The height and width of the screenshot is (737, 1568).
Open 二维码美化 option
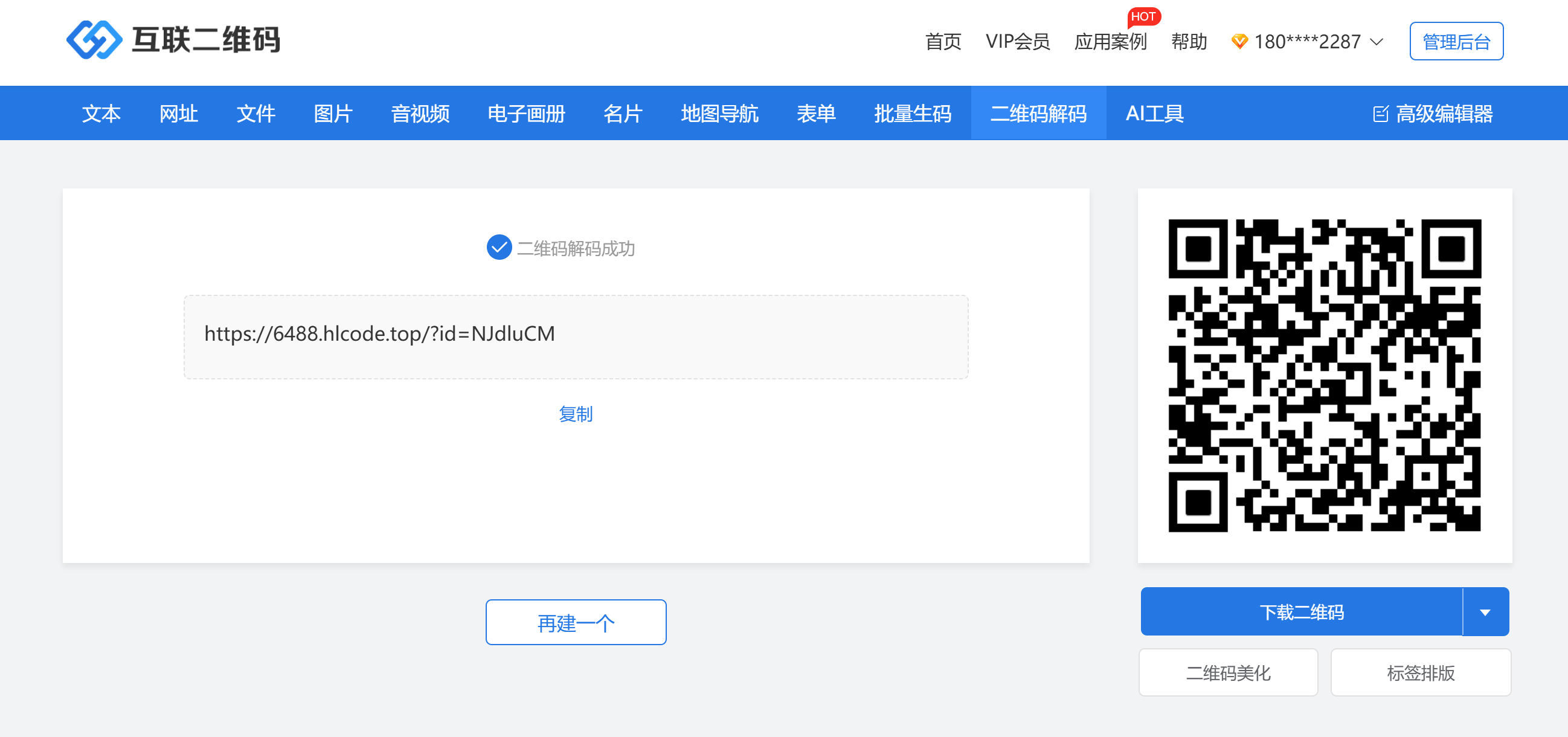(1228, 672)
